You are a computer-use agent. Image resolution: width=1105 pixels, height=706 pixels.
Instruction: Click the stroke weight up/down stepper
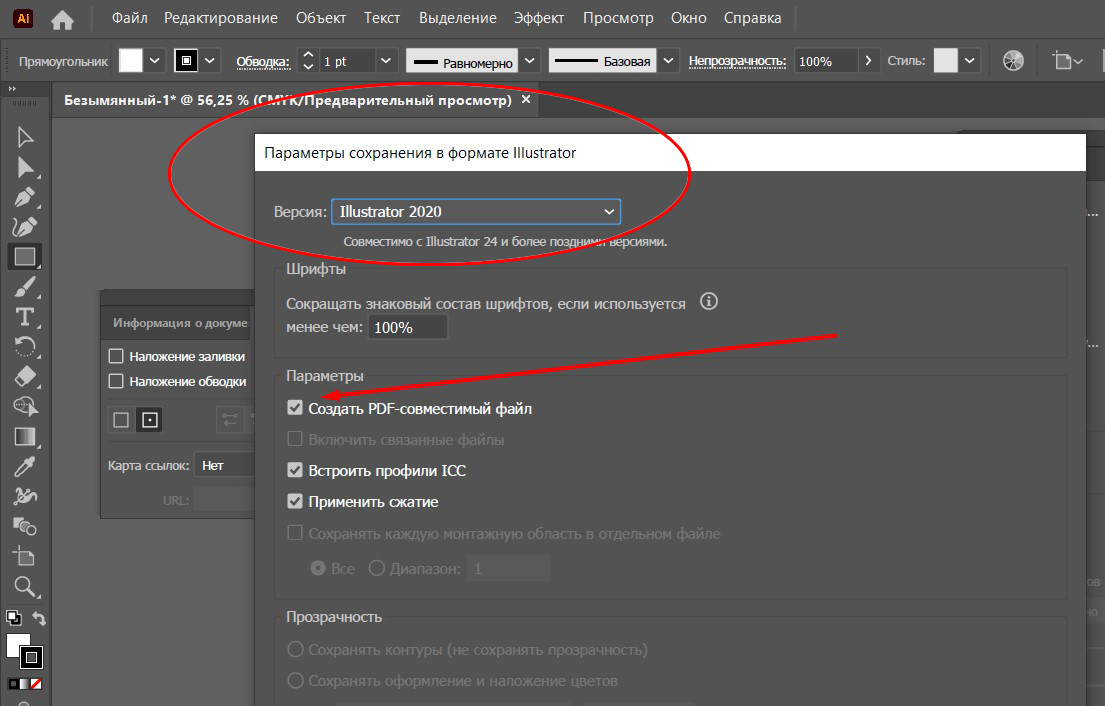click(308, 61)
